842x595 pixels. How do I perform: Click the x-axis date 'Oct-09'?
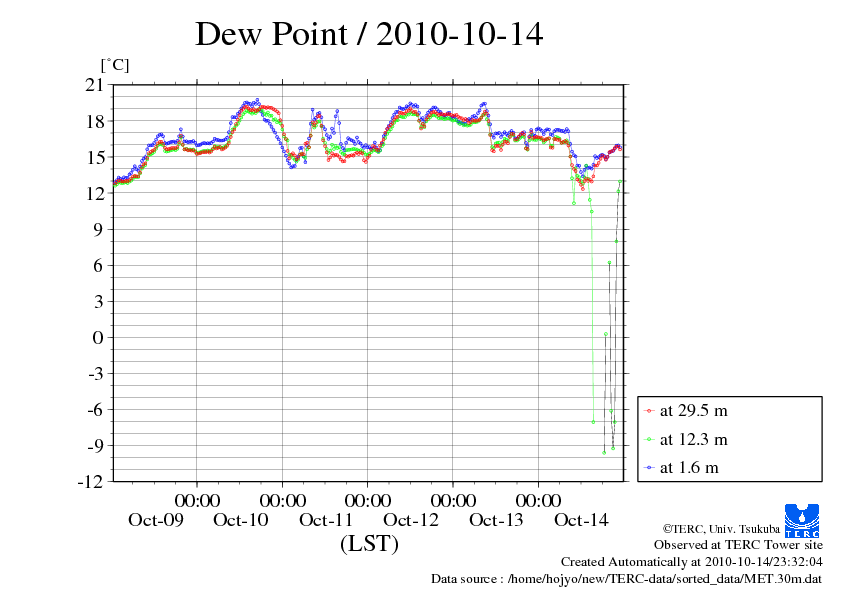(x=156, y=520)
